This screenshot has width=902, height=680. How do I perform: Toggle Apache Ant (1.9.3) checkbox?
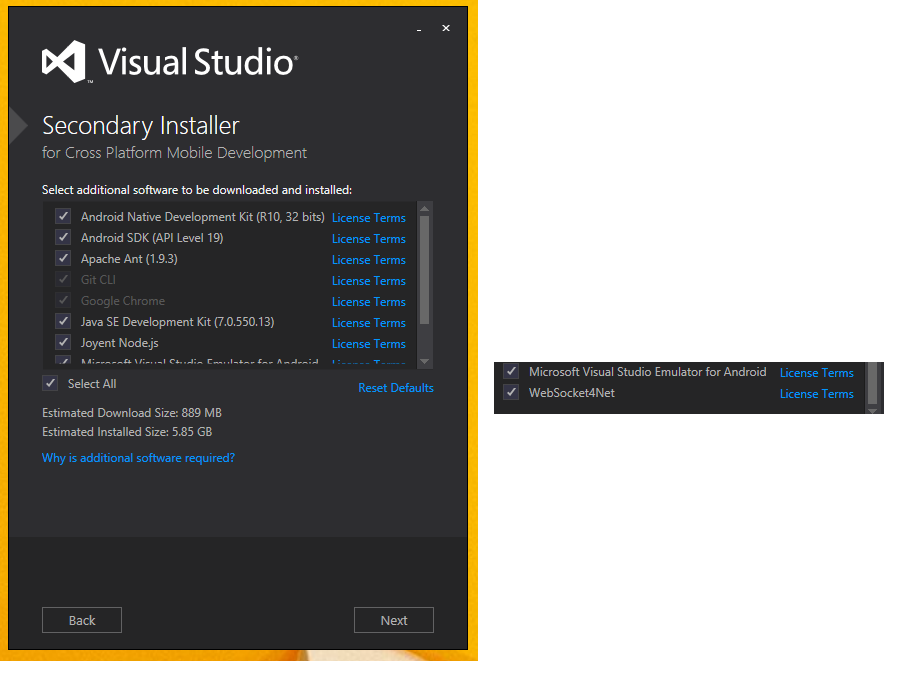[x=63, y=258]
